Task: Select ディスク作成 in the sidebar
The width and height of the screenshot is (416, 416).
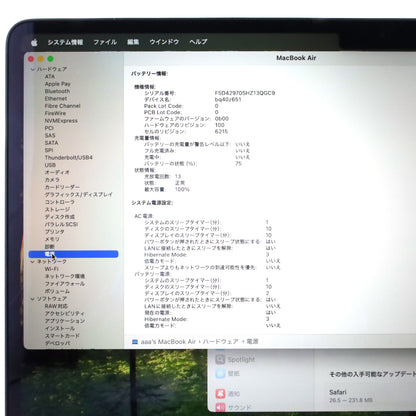Action: click(60, 217)
